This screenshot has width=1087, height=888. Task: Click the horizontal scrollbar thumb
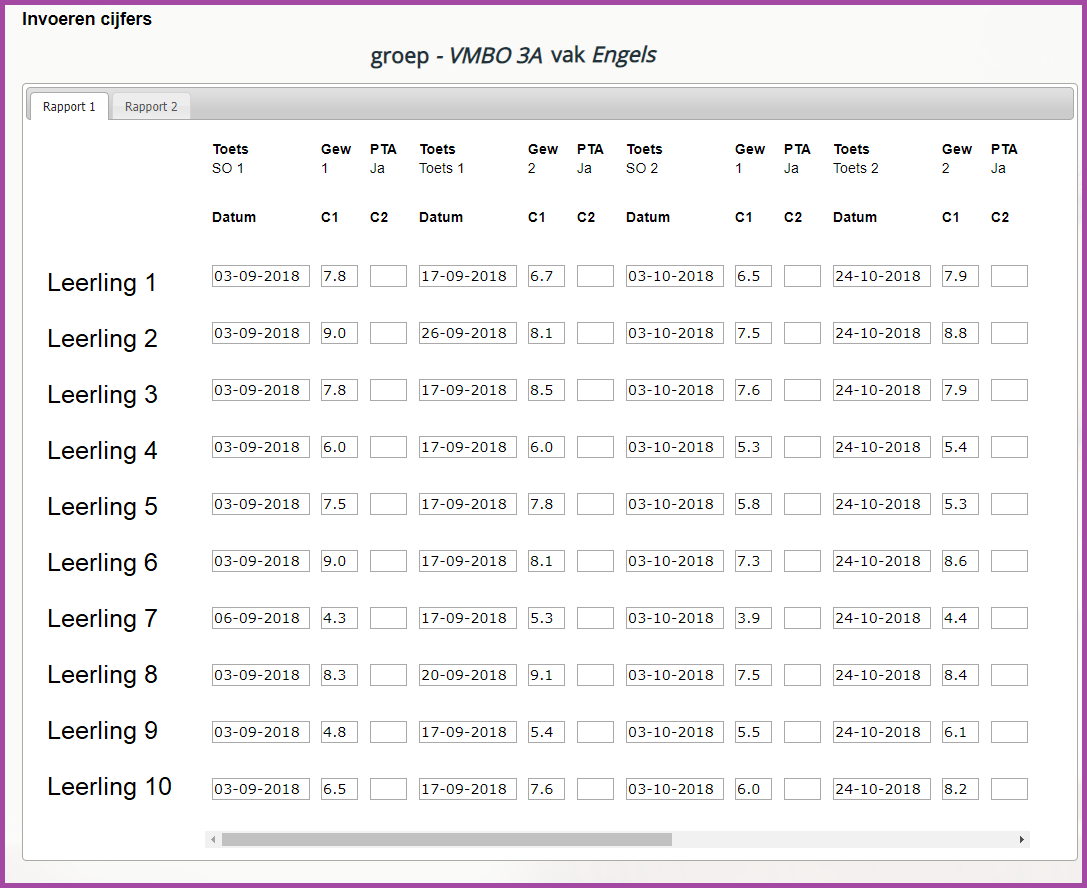tap(446, 840)
